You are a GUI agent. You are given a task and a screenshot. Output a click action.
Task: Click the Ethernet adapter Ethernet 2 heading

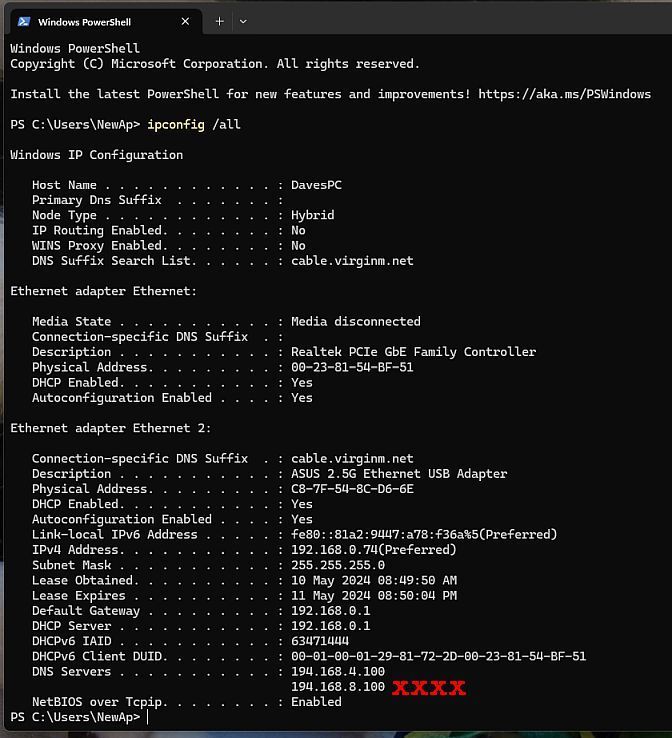(x=111, y=428)
